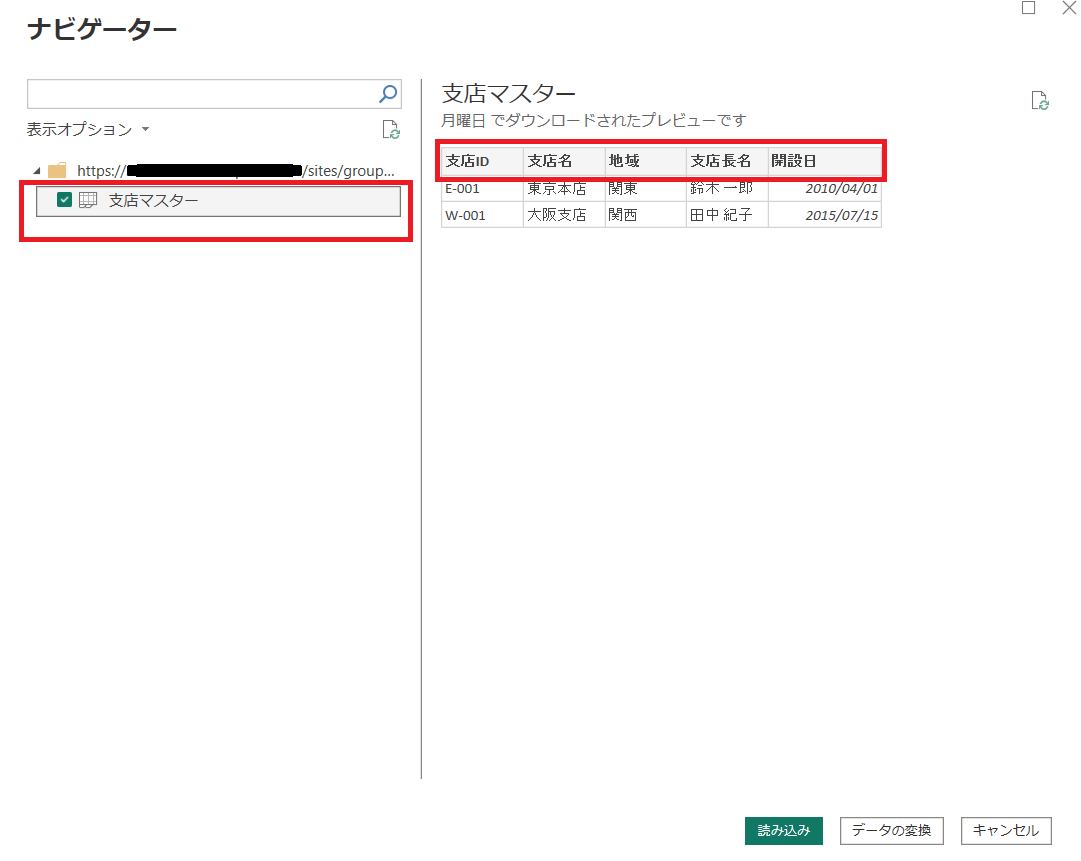Collapse the SharePoint site tree node

[35, 171]
